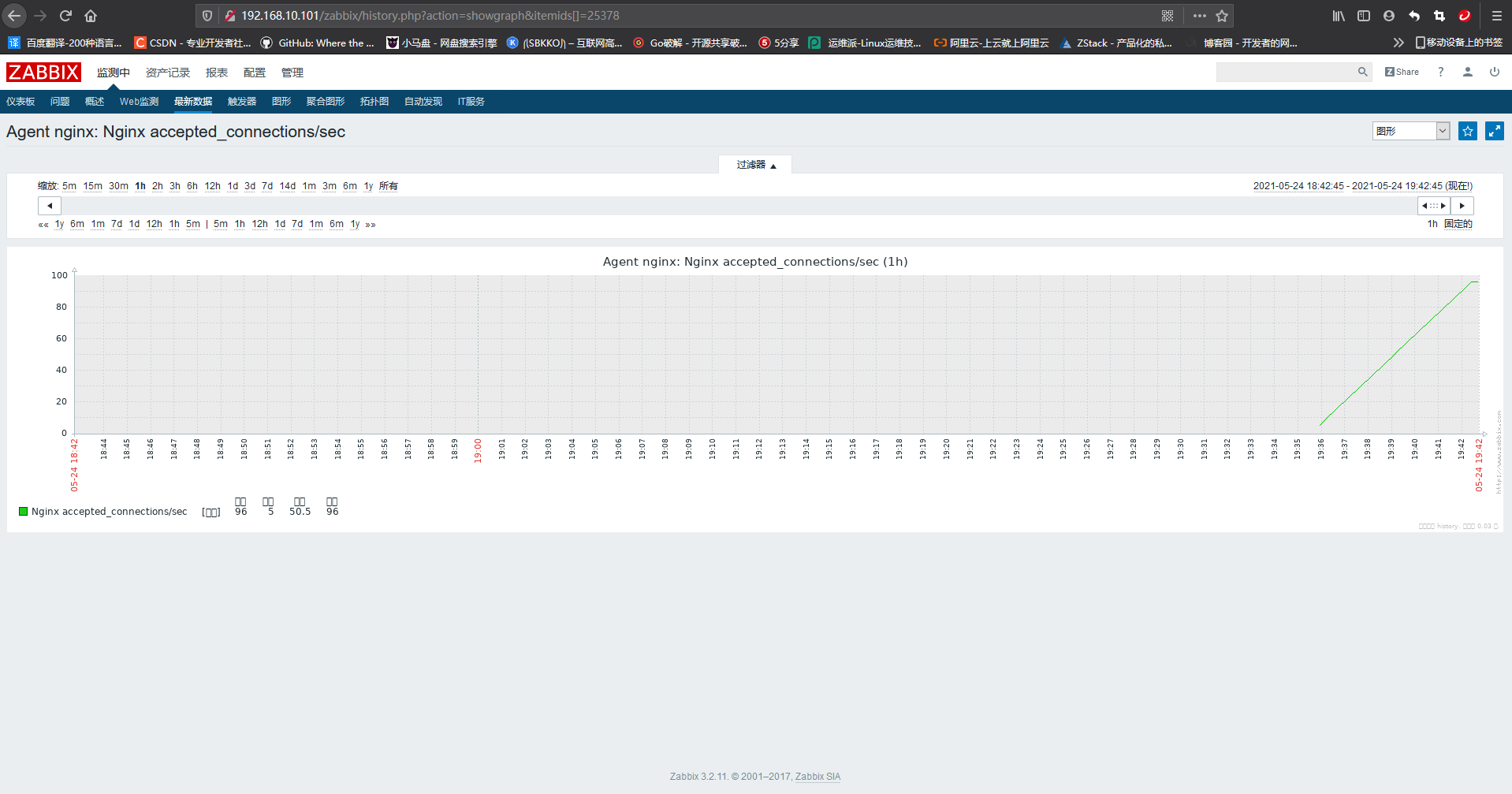The image size is (1512, 794).
Task: Click the shield tracking protection icon
Action: (x=207, y=16)
